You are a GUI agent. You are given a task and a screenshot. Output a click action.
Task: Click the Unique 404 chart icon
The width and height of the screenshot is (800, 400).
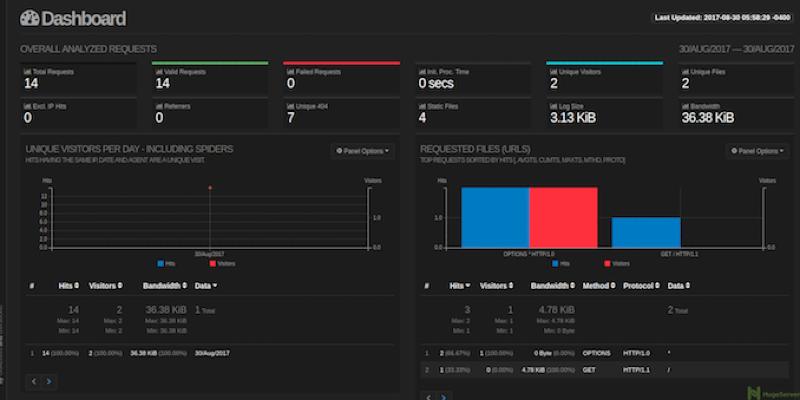(x=290, y=105)
